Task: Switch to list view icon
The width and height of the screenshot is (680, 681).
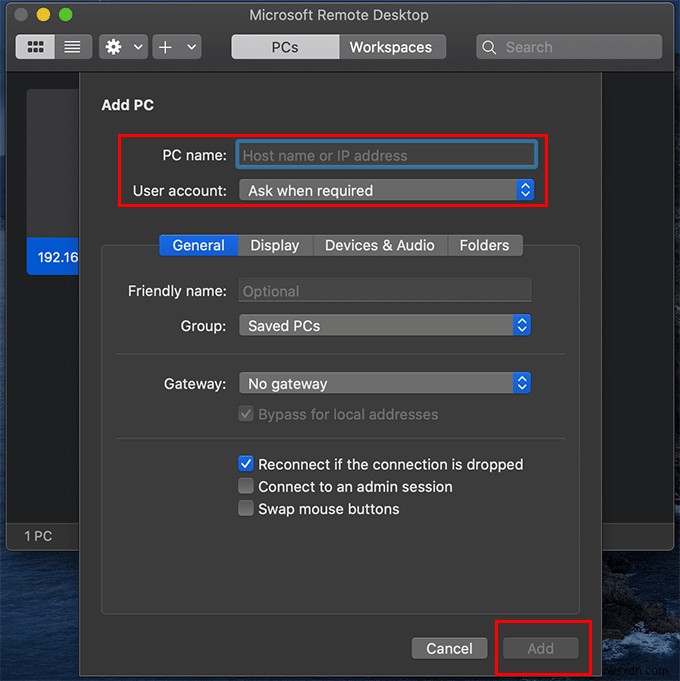Action: (73, 47)
